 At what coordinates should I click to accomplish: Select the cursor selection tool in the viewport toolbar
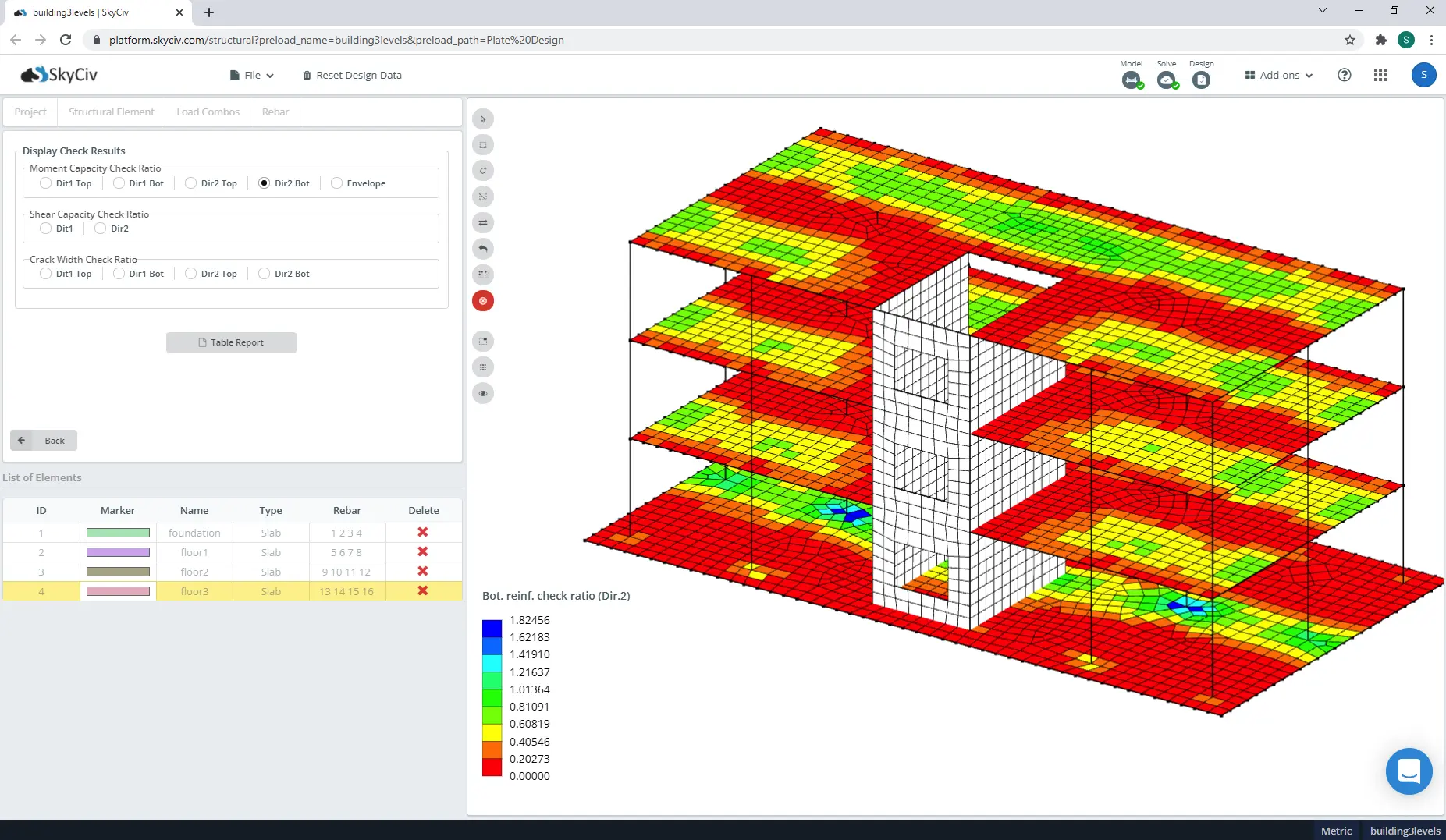point(483,119)
